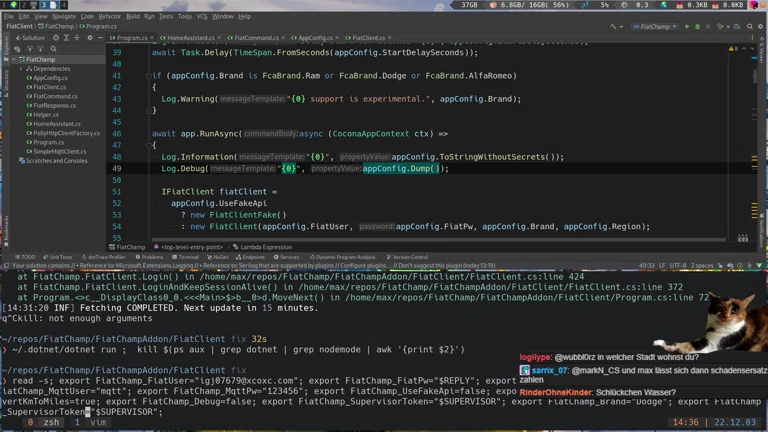Select Helper.cs in the tree
Image resolution: width=768 pixels, height=432 pixels.
point(46,115)
